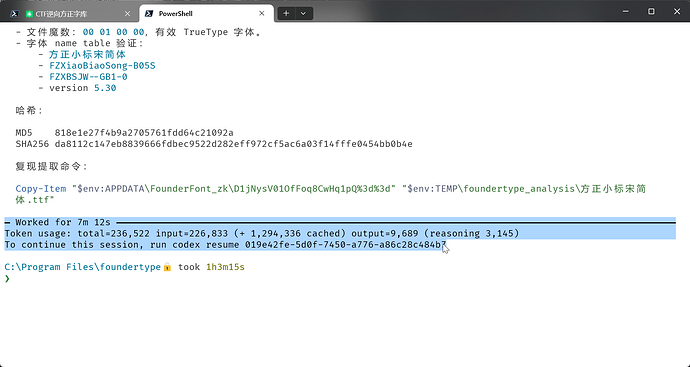Click the 哈希 heading
Image resolution: width=690 pixels, height=367 pixels.
(29, 110)
